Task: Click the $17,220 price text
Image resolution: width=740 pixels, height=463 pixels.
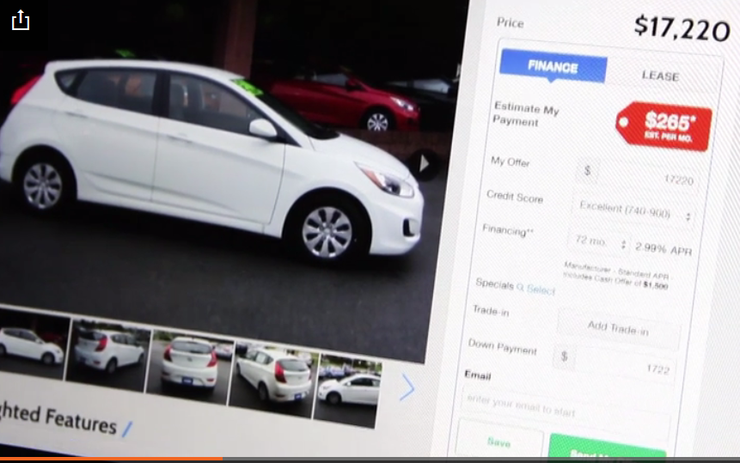Action: click(681, 28)
